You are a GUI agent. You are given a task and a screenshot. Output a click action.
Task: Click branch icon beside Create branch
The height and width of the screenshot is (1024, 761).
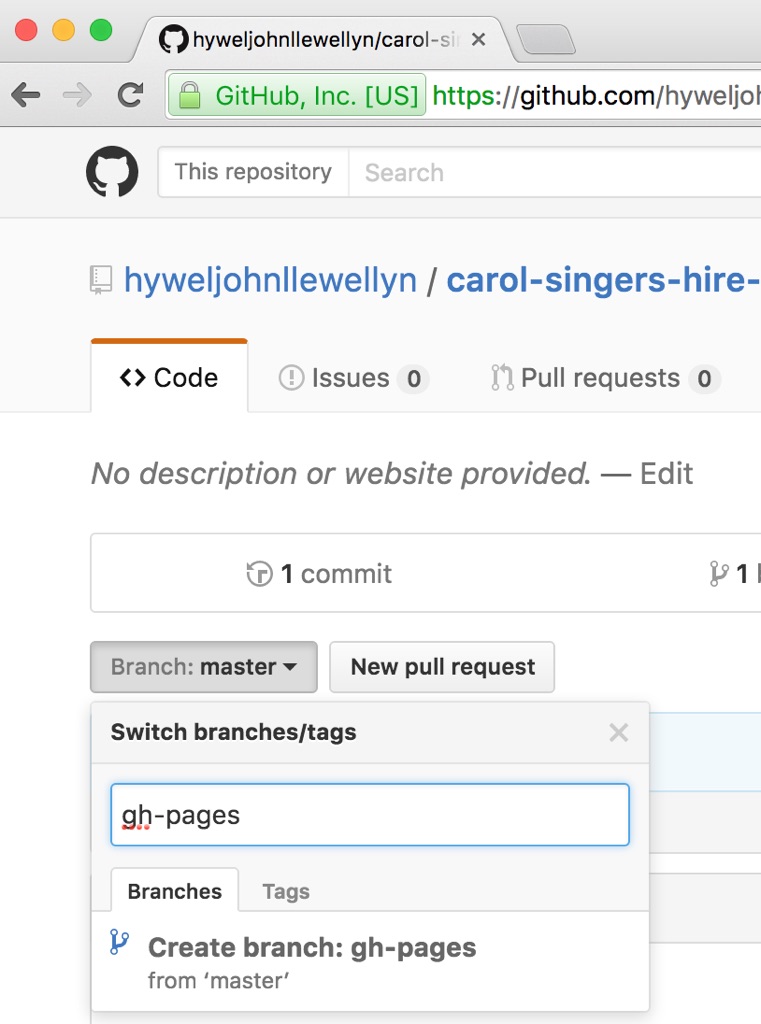120,942
